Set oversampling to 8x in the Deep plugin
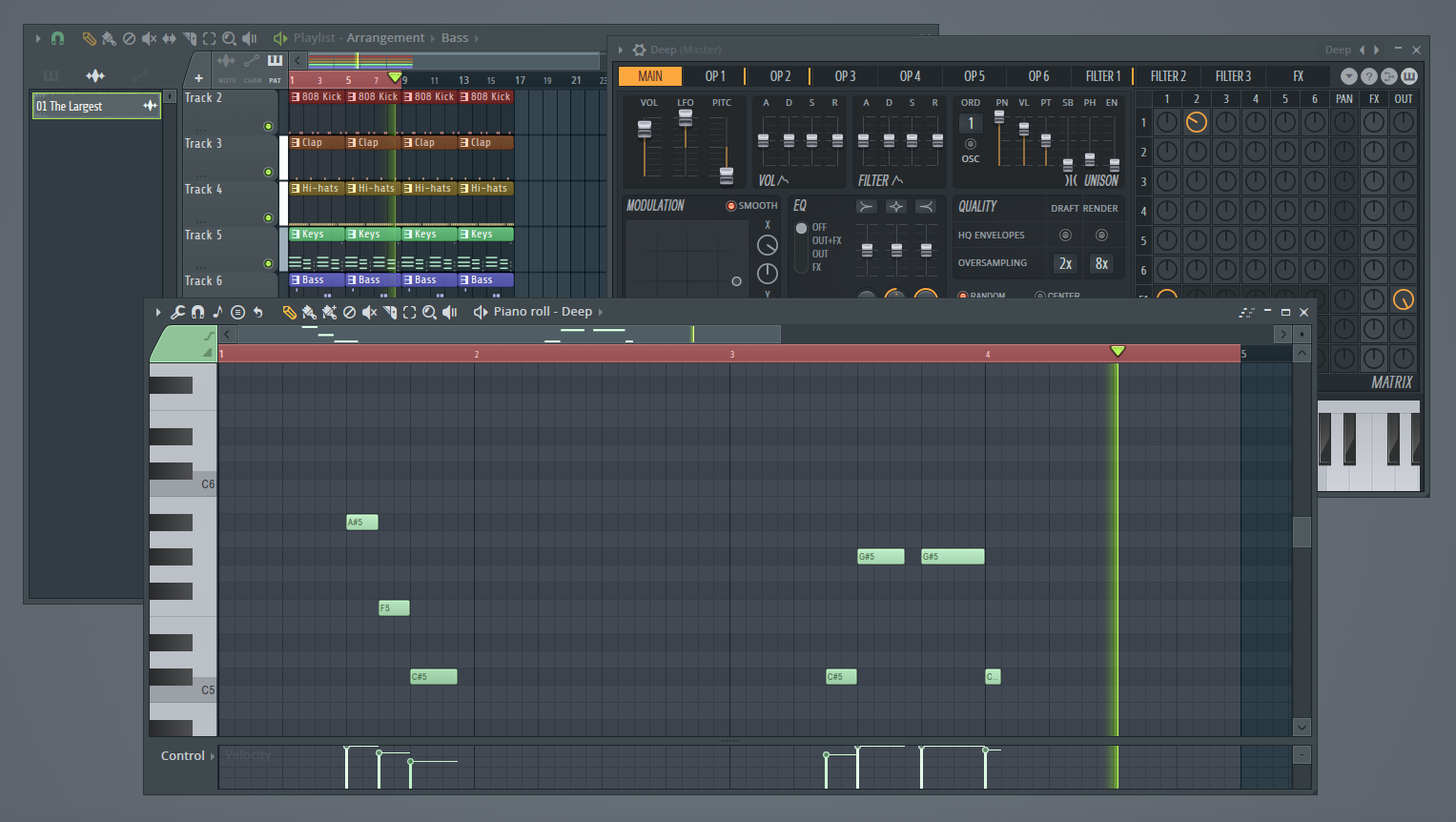1456x822 pixels. click(1101, 263)
